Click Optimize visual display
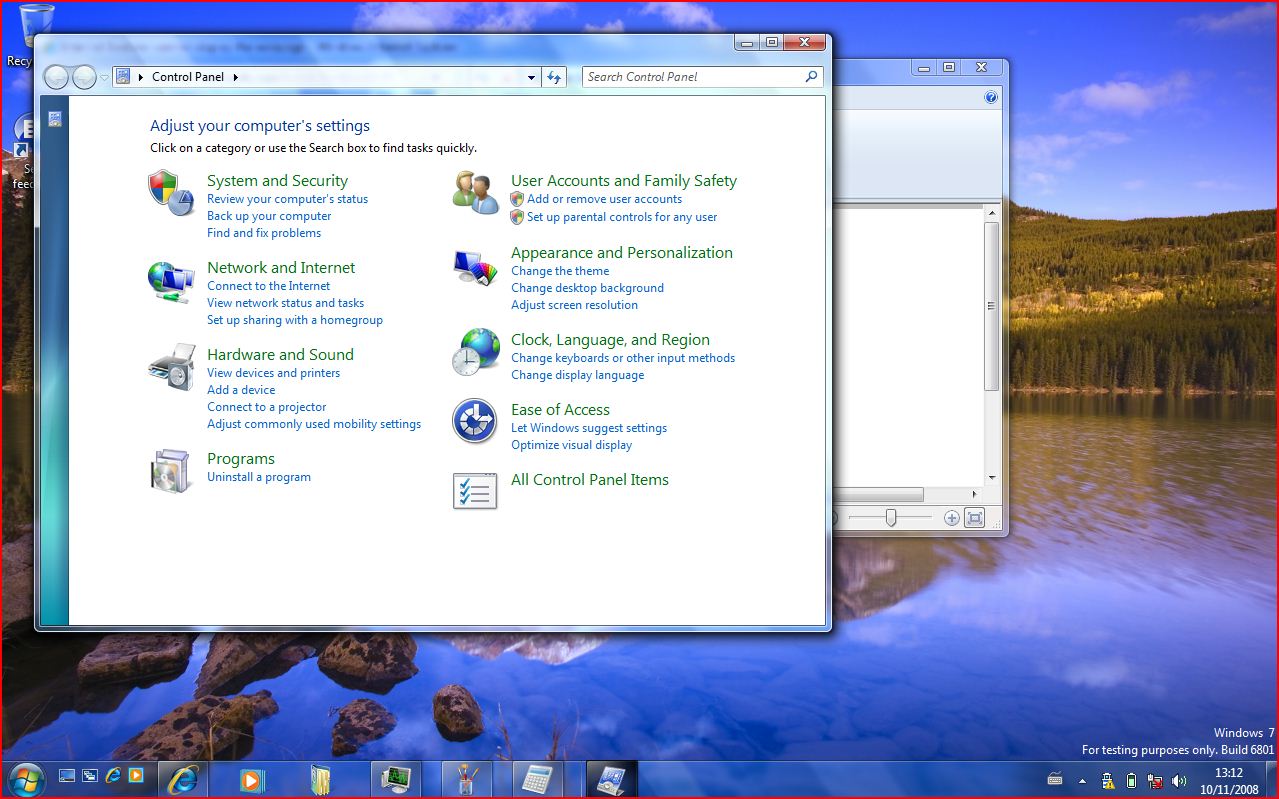The height and width of the screenshot is (799, 1279). 571,445
